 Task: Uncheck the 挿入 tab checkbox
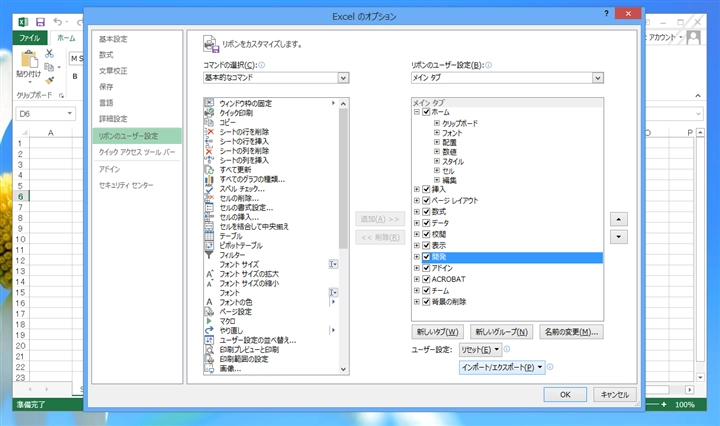pyautogui.click(x=426, y=189)
